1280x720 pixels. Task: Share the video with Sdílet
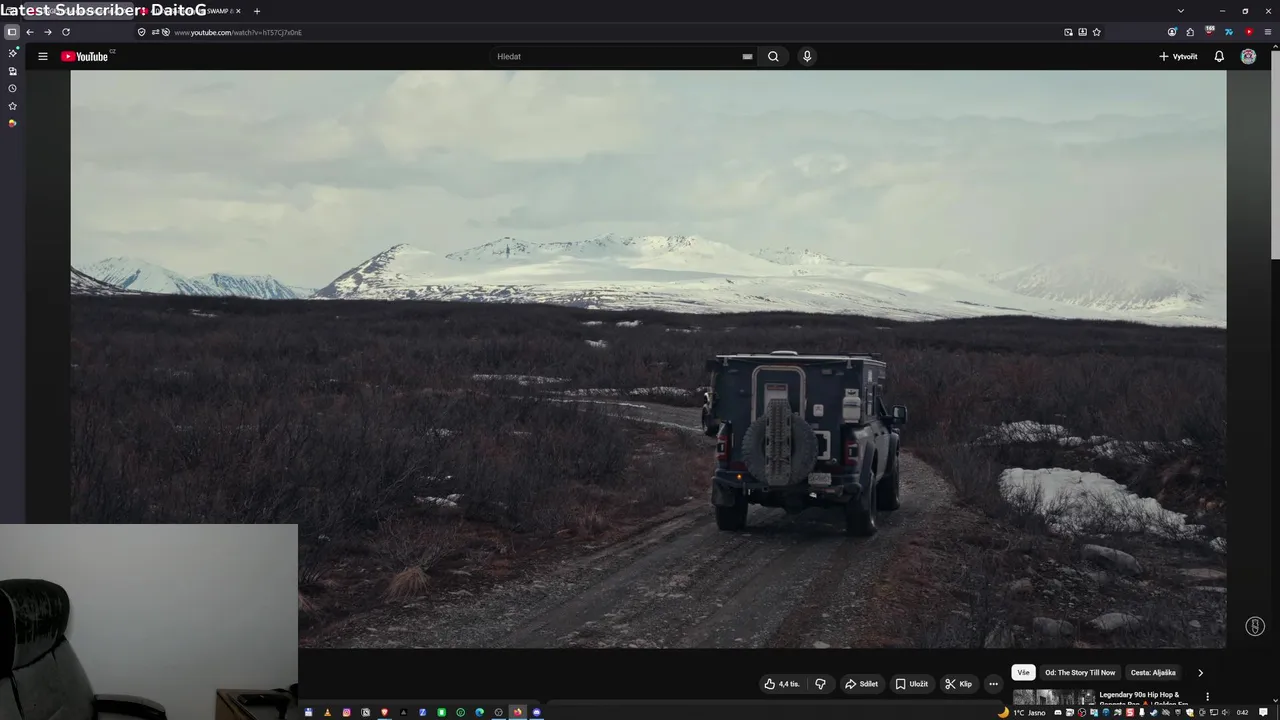click(861, 684)
